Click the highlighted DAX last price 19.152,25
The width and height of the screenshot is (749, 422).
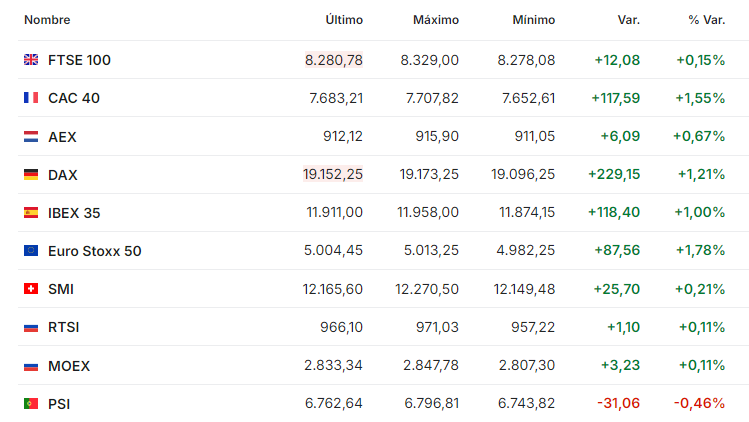tap(333, 174)
